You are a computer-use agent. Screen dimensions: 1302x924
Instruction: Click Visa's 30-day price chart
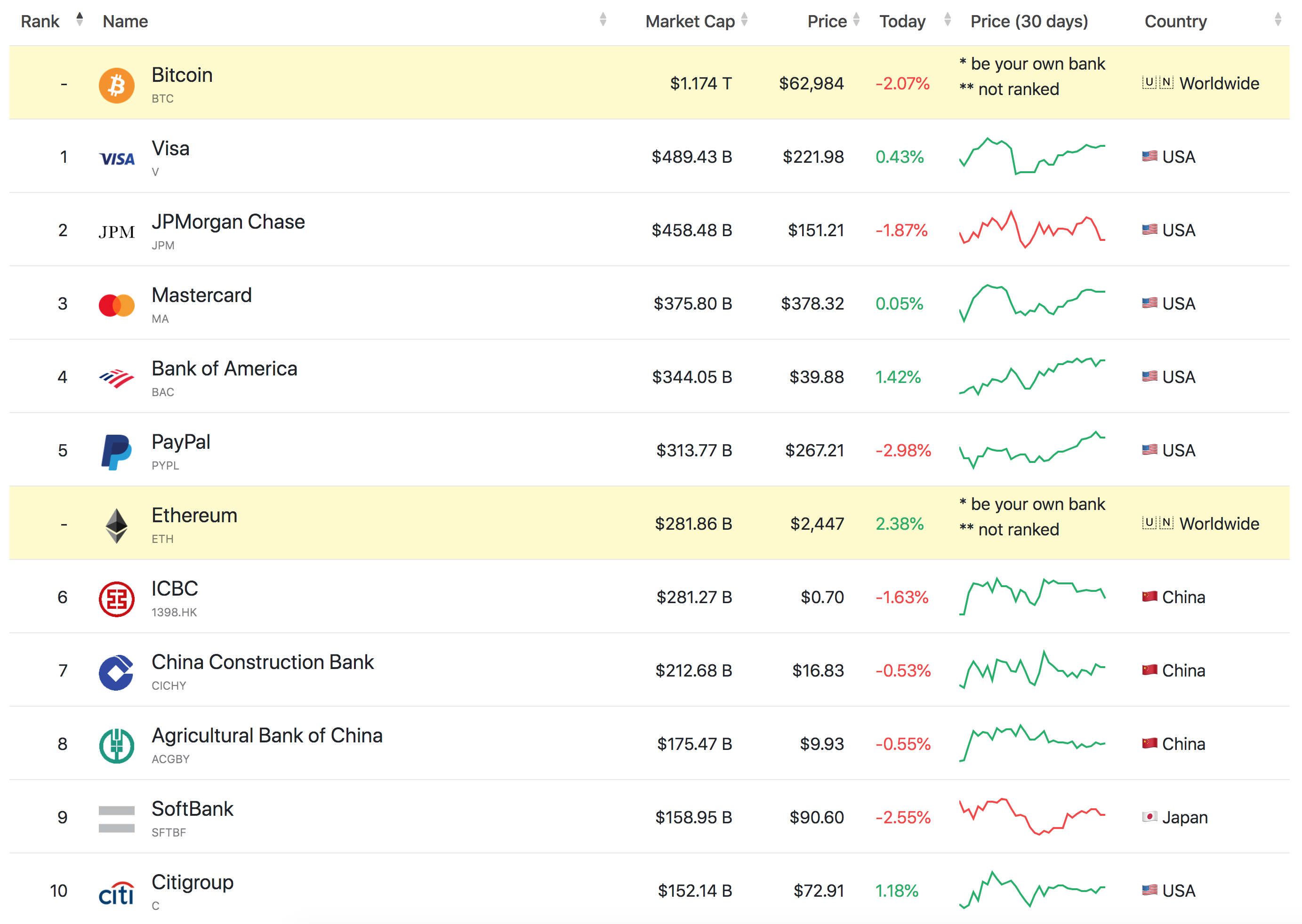point(1032,156)
